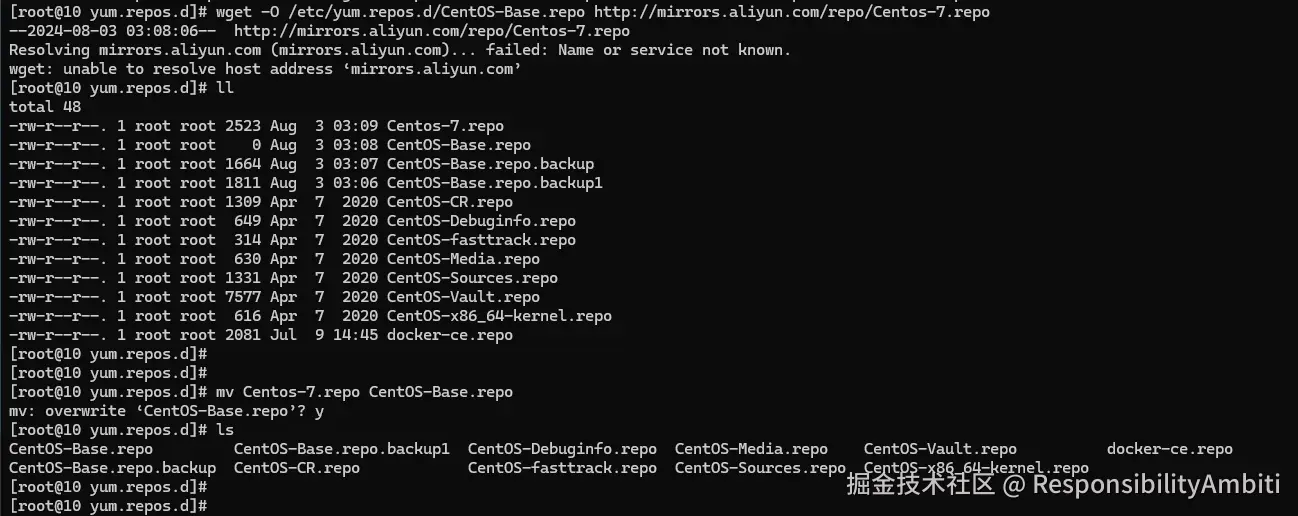Select CentOS-Sources.repo in the long listing
This screenshot has height=516, width=1298.
pos(472,278)
